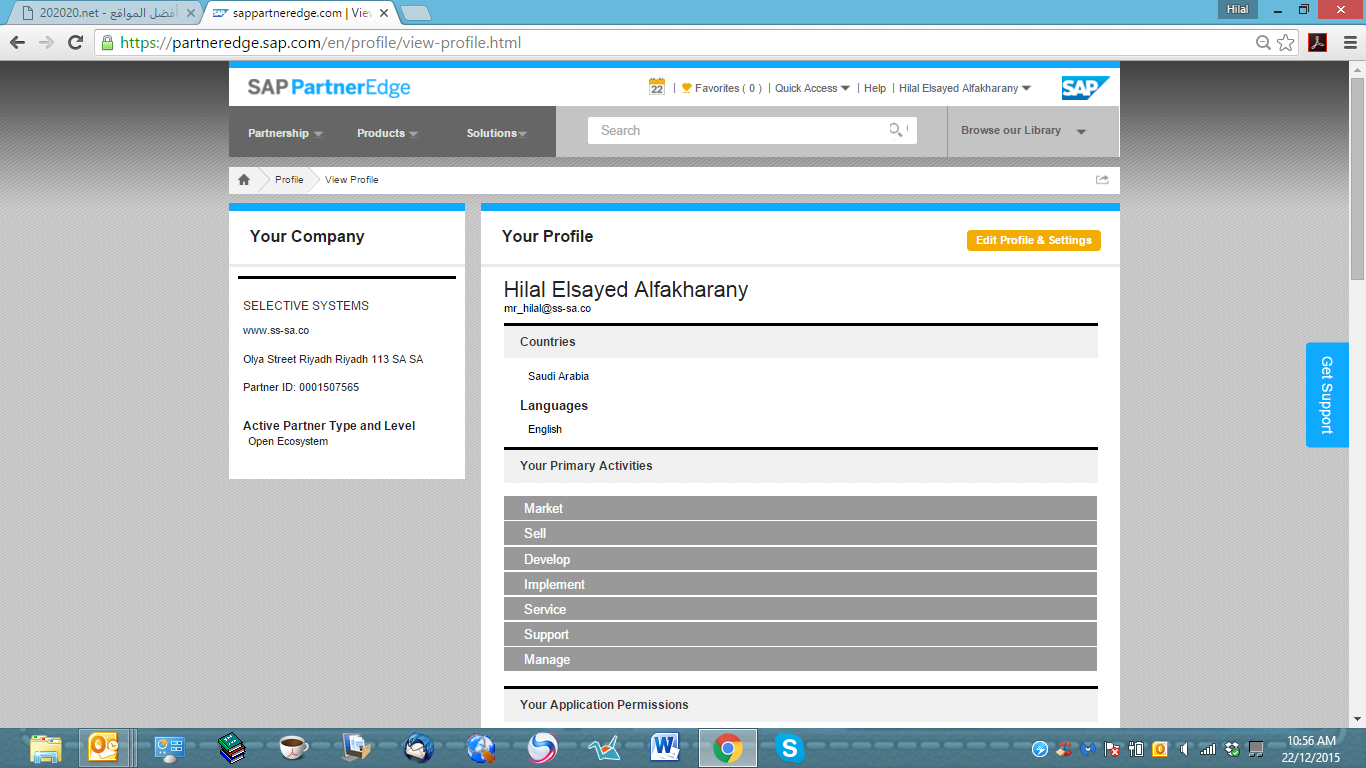Click the Open Ecosystem partner level text
The height and width of the screenshot is (768, 1366).
(x=288, y=441)
